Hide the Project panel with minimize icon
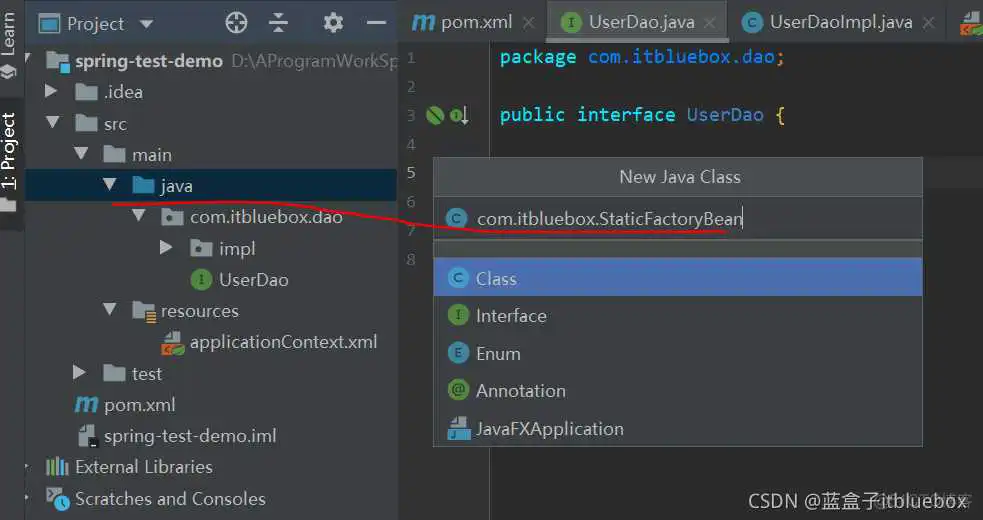 click(x=376, y=23)
